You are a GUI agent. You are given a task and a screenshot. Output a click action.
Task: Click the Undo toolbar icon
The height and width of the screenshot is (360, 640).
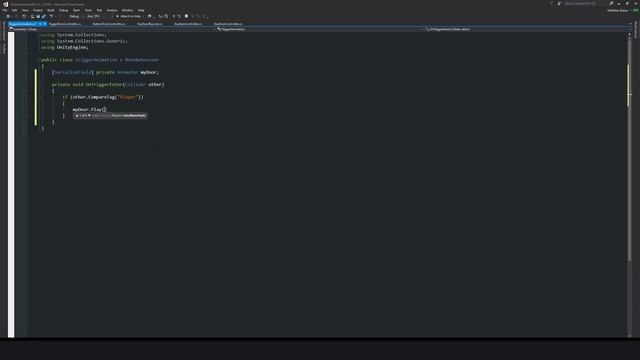(51, 16)
